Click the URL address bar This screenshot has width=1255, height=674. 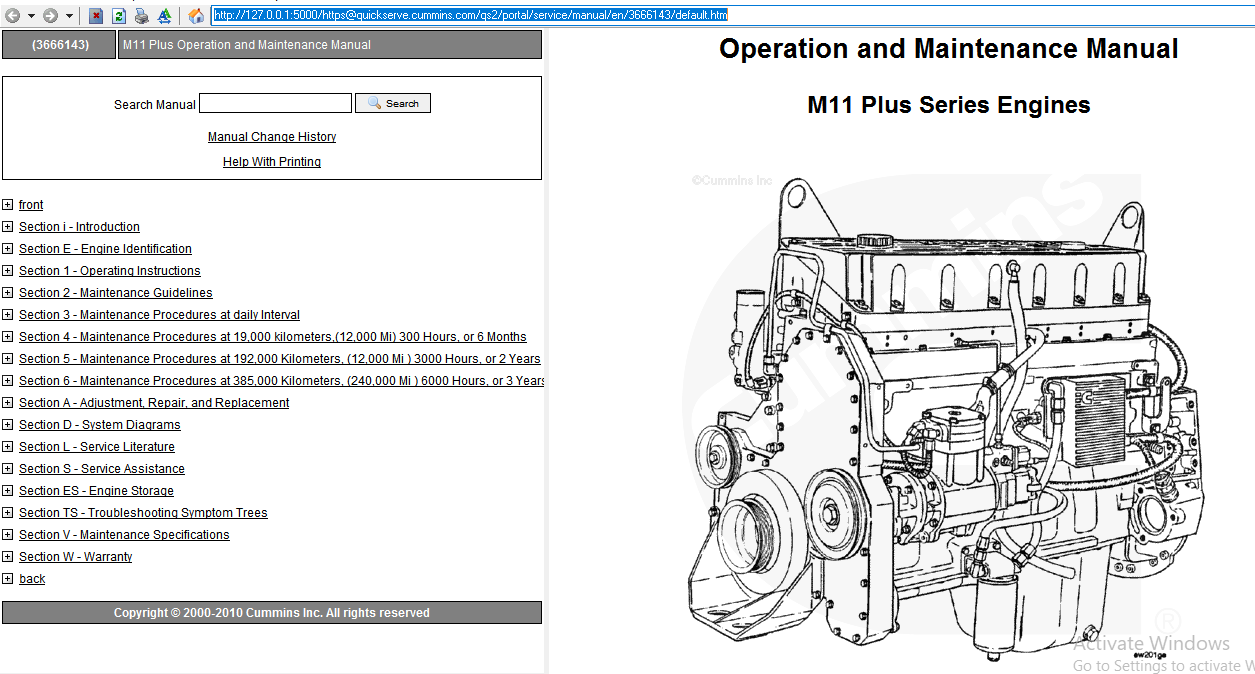click(732, 15)
